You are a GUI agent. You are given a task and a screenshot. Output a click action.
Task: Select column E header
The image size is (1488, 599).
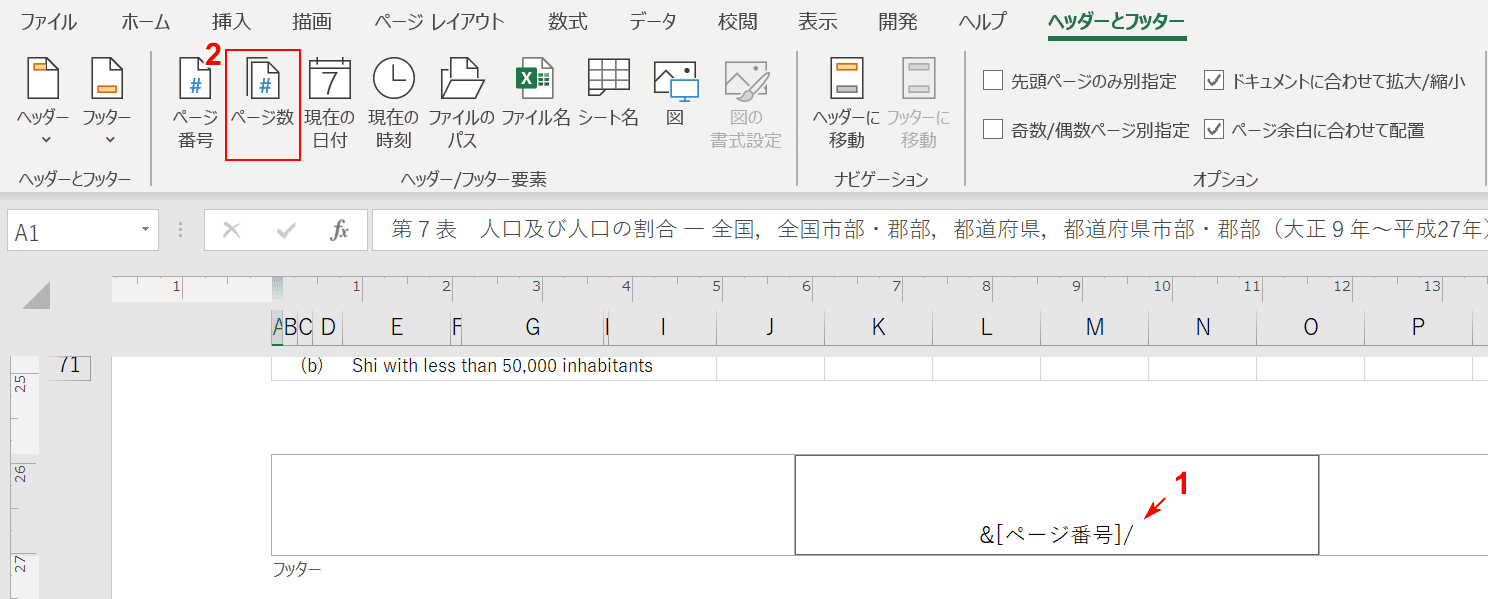click(397, 327)
